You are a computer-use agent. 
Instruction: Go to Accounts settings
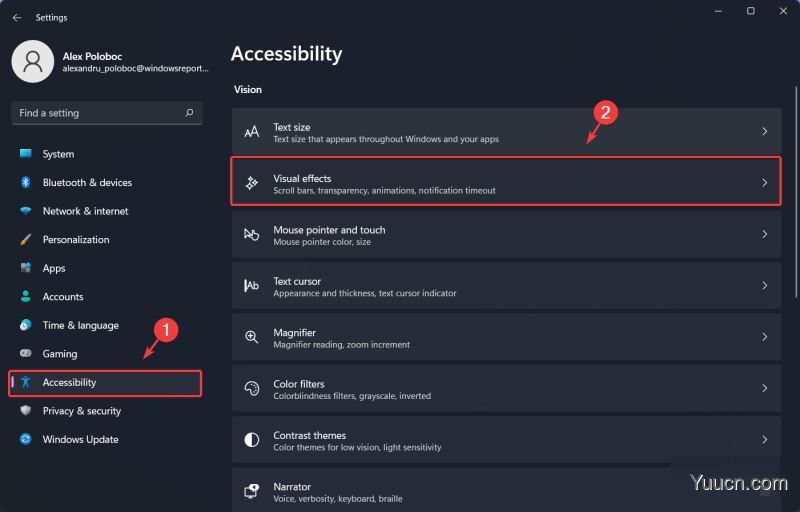click(62, 297)
